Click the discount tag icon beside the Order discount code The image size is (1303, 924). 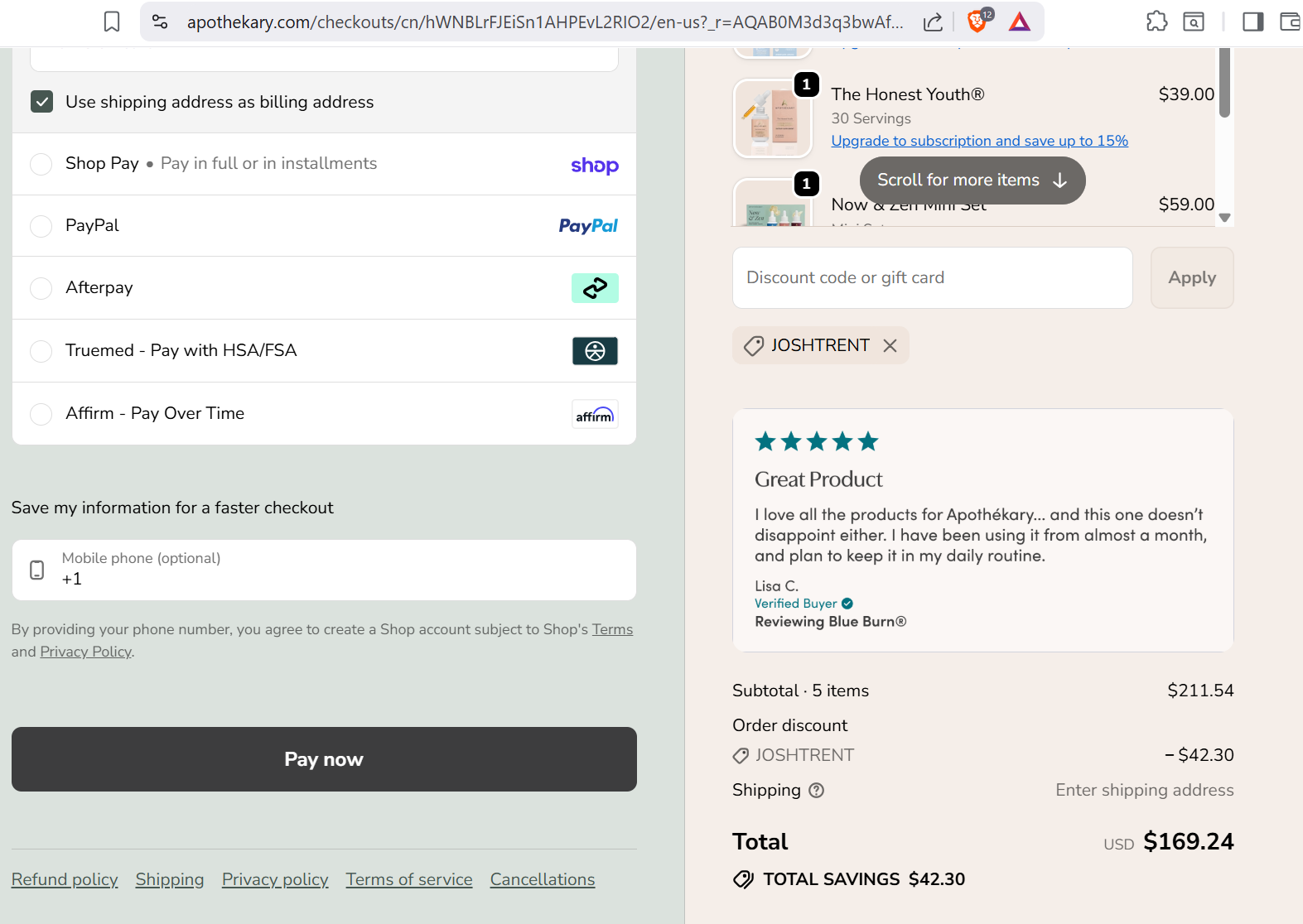741,755
